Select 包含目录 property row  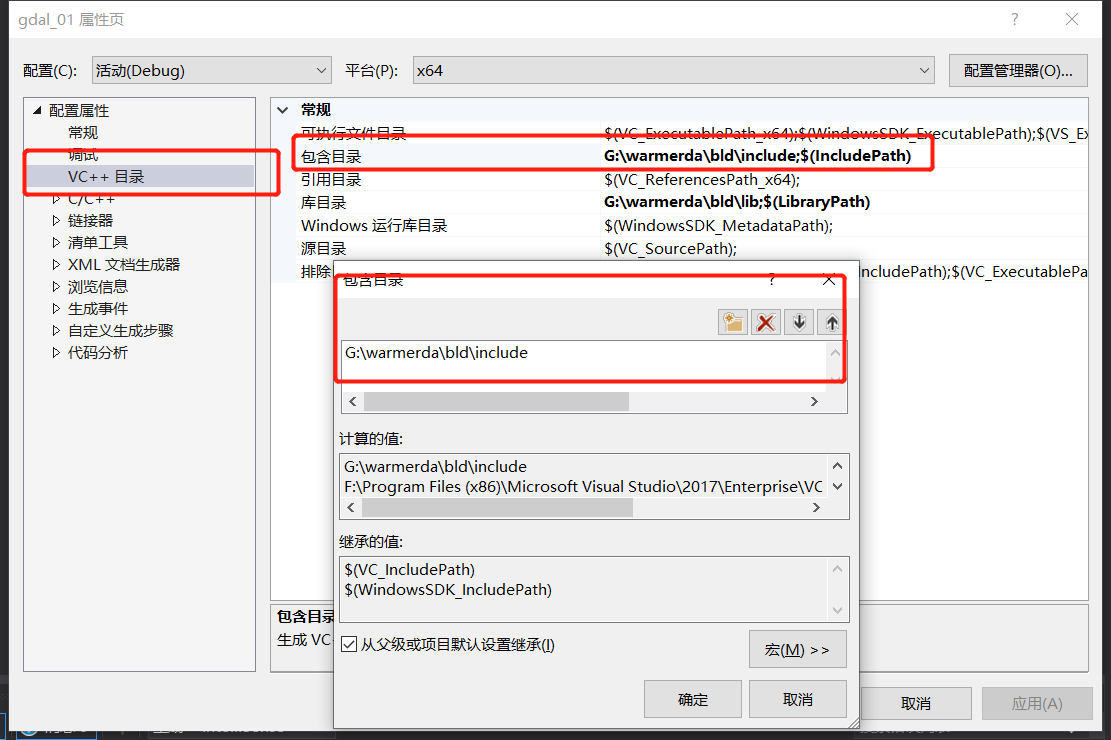[x=690, y=156]
